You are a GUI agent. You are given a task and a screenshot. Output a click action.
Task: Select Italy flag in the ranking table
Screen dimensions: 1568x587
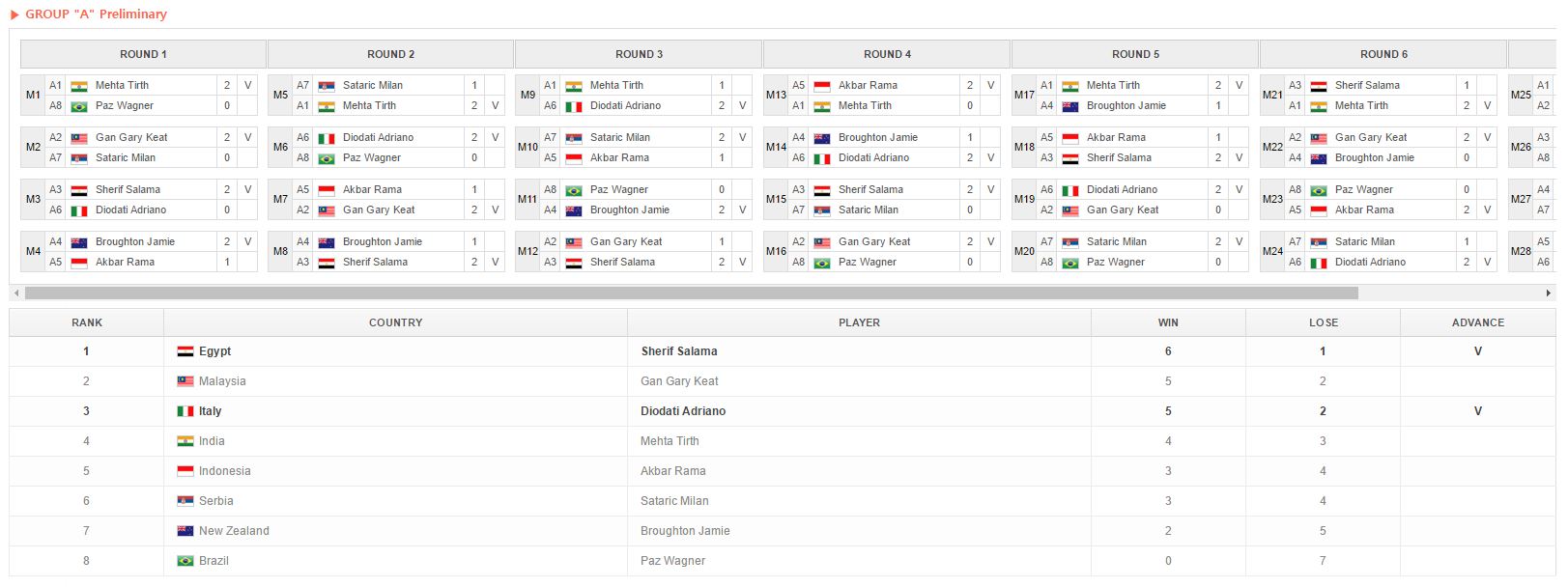coord(185,411)
